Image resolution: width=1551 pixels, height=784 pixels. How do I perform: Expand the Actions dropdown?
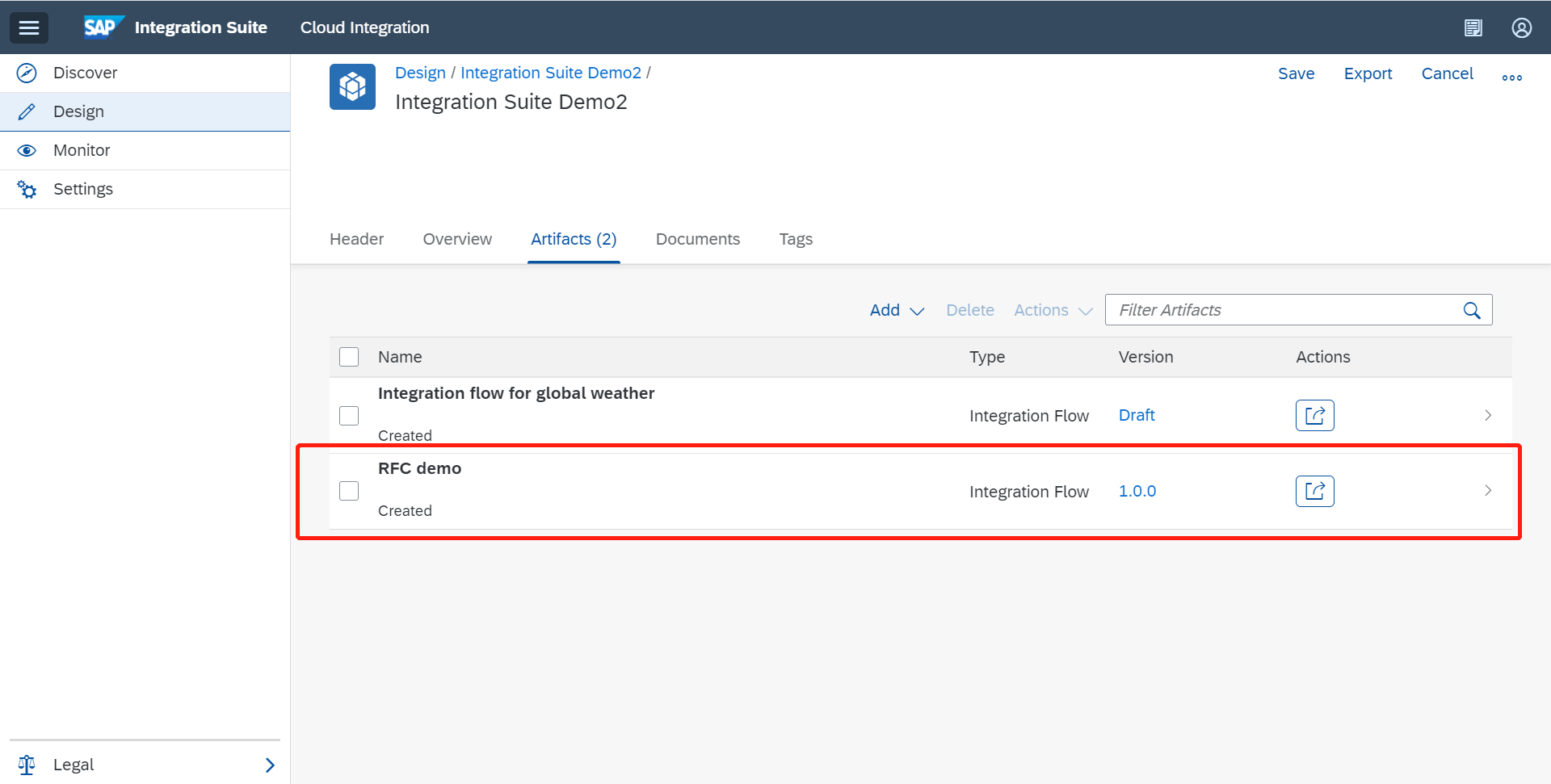pyautogui.click(x=1052, y=310)
